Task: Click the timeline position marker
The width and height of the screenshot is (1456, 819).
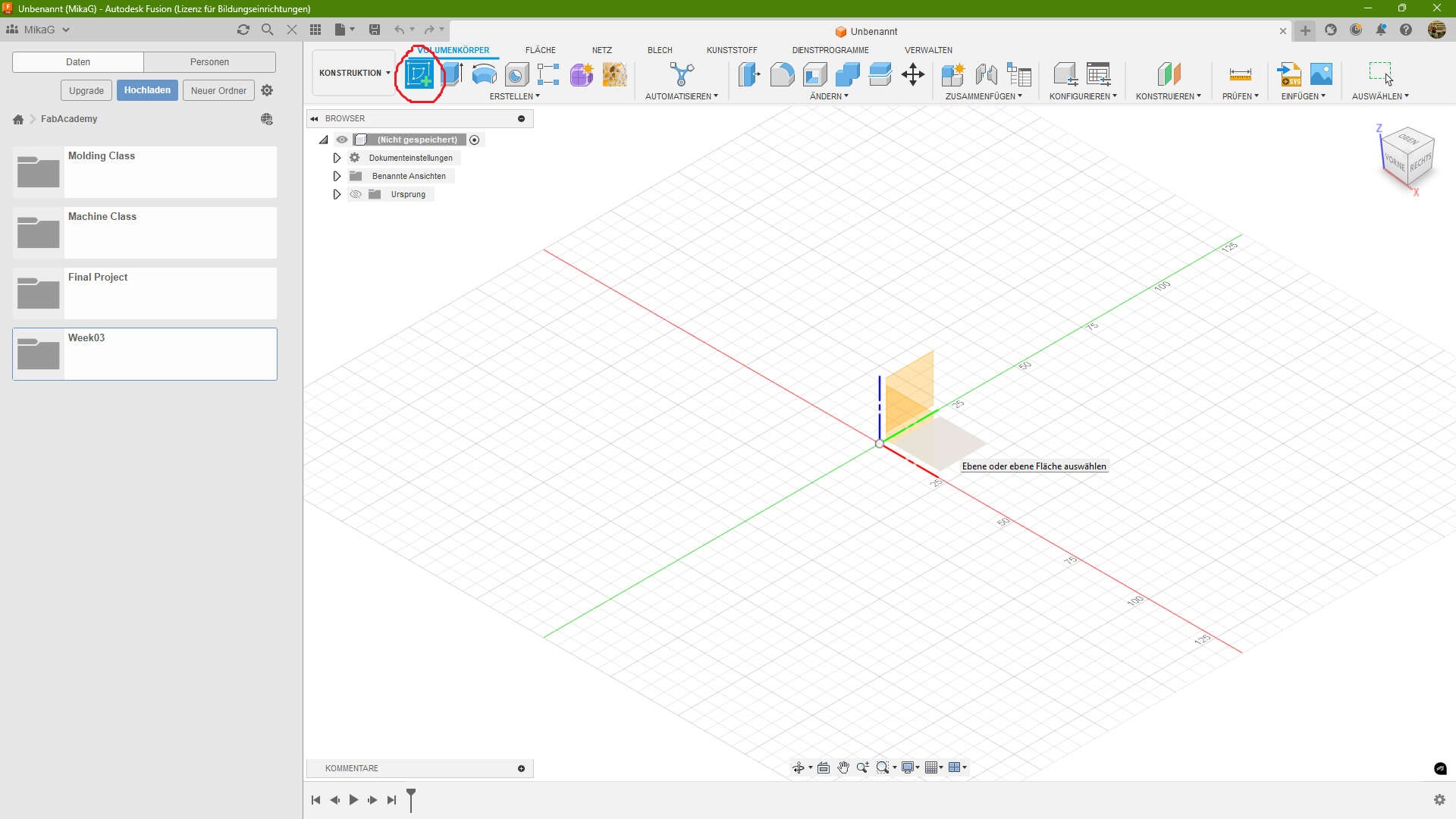Action: click(411, 799)
